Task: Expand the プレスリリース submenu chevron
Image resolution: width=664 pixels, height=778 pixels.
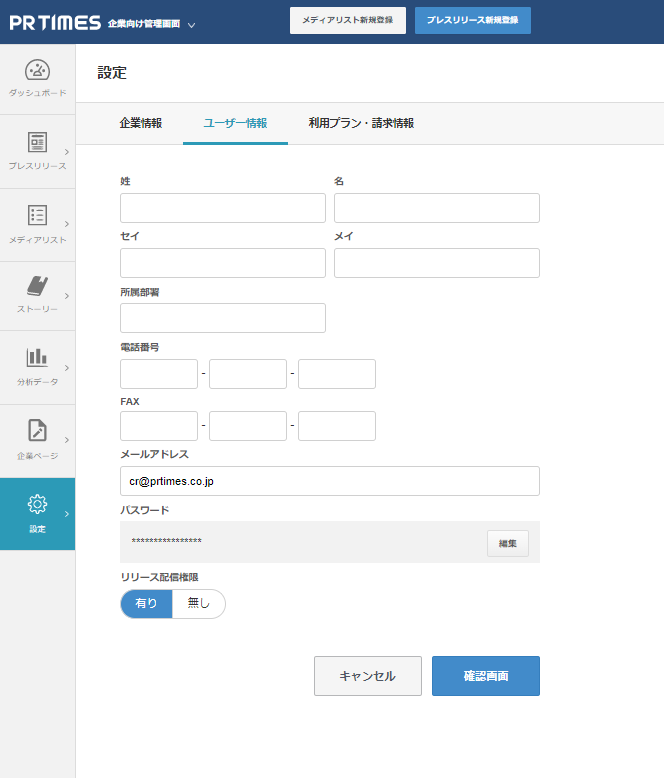Action: pos(67,152)
